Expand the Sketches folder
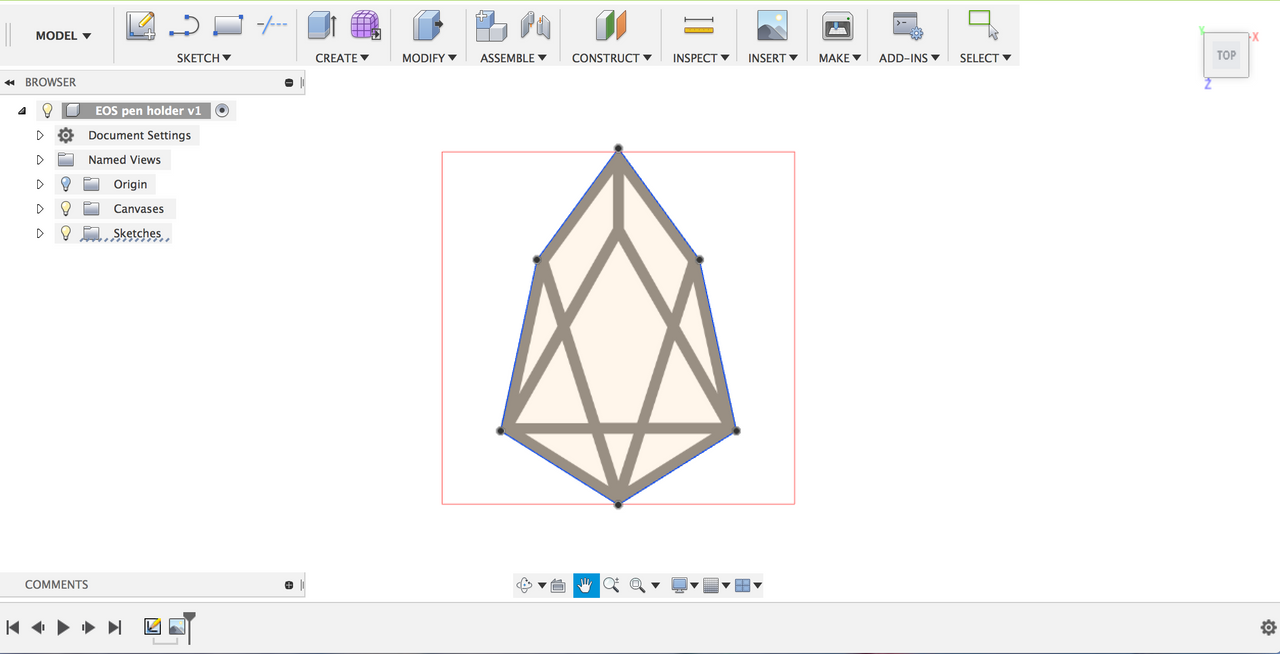 (40, 233)
